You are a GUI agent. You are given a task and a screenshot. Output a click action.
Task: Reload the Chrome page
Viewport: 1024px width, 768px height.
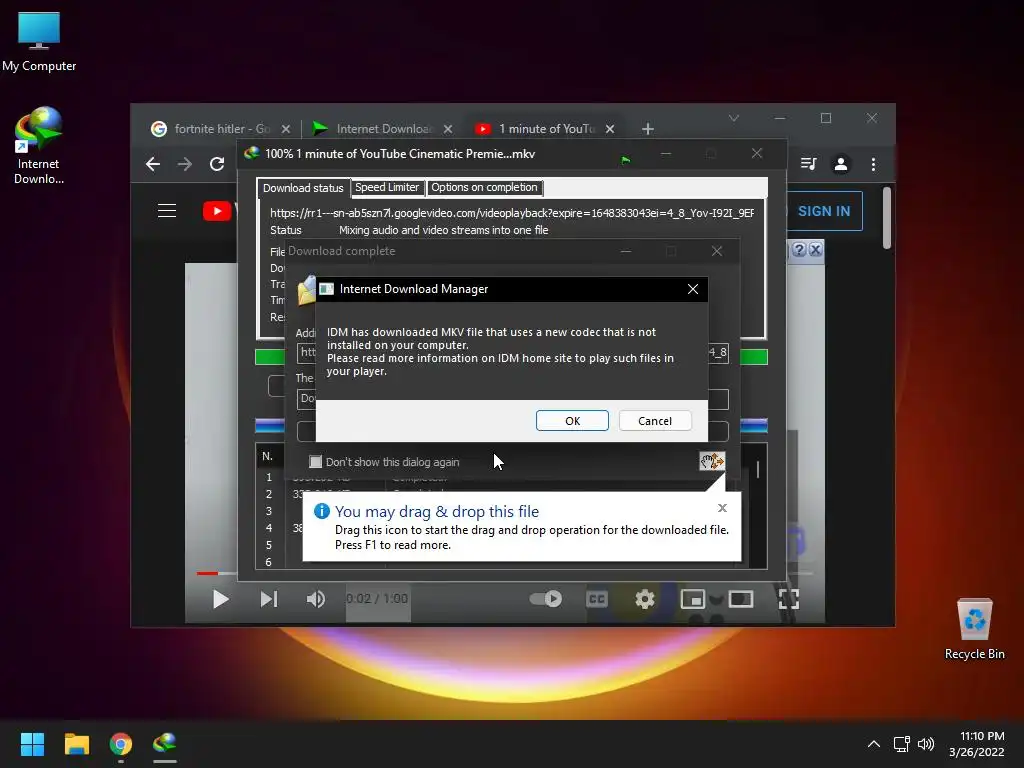click(x=217, y=164)
